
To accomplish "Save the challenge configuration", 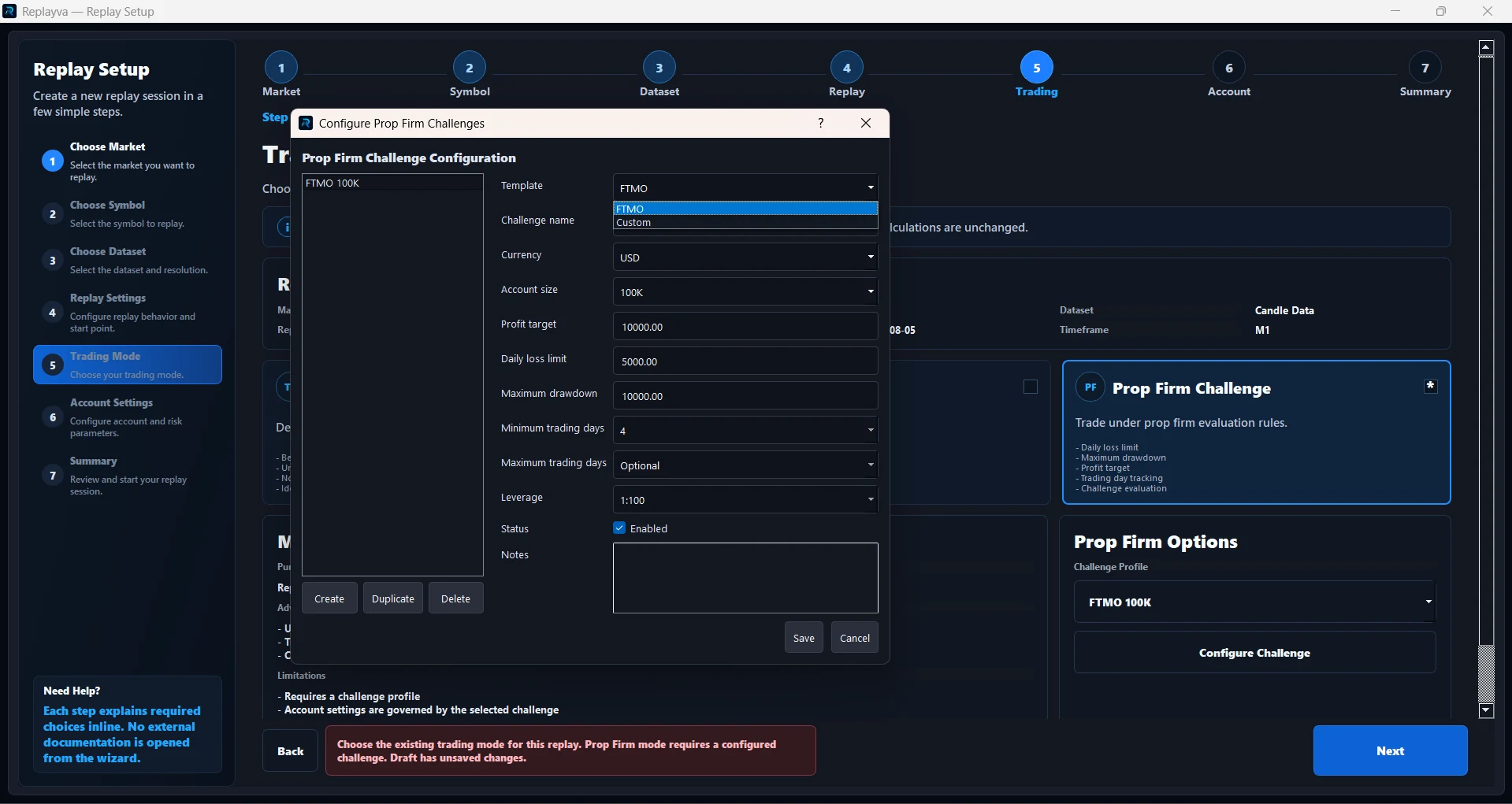I will [804, 638].
